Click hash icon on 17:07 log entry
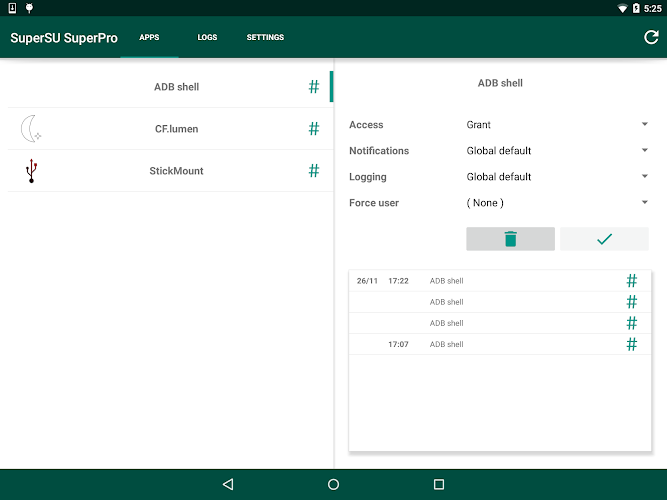 pos(631,344)
